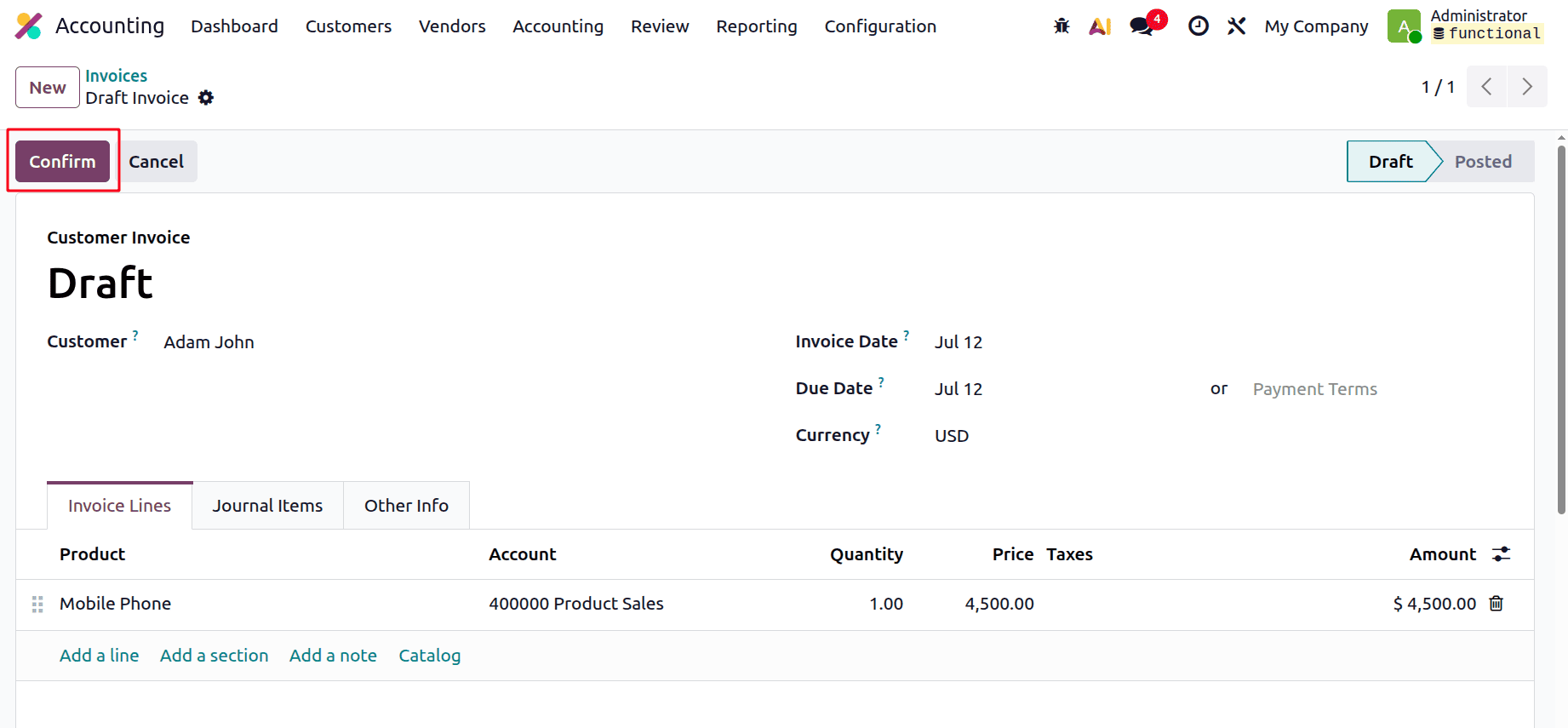The height and width of the screenshot is (728, 1568).
Task: Click the quantity 1.00 cell
Action: pos(885,604)
